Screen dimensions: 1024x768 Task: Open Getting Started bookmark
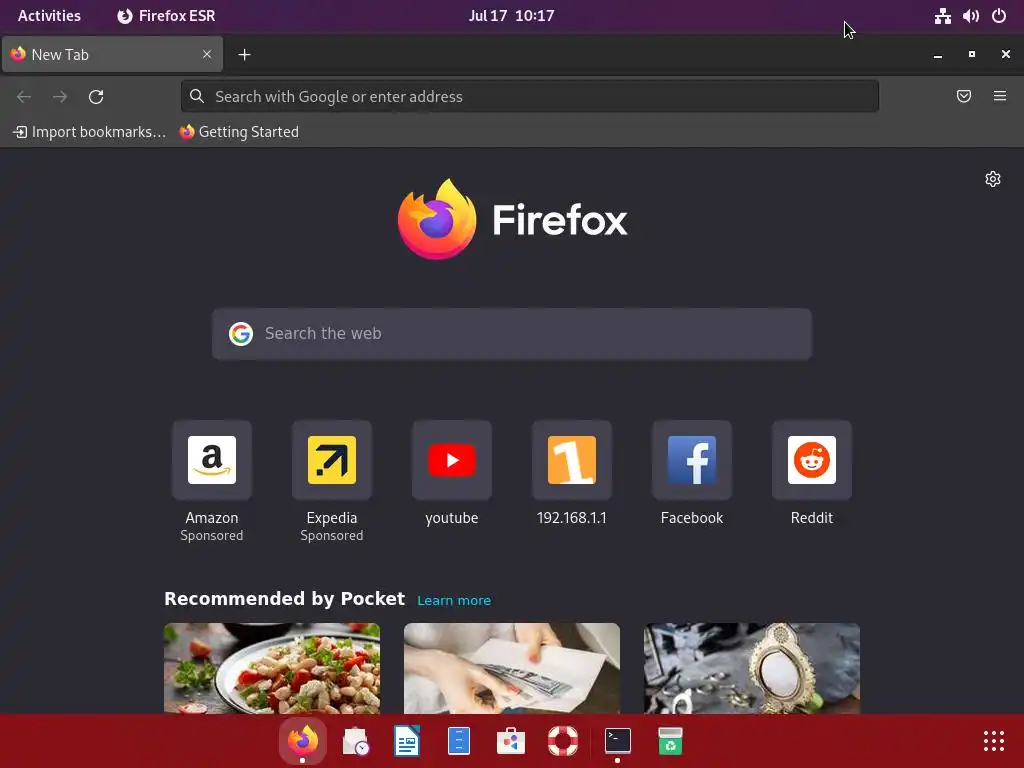(239, 132)
